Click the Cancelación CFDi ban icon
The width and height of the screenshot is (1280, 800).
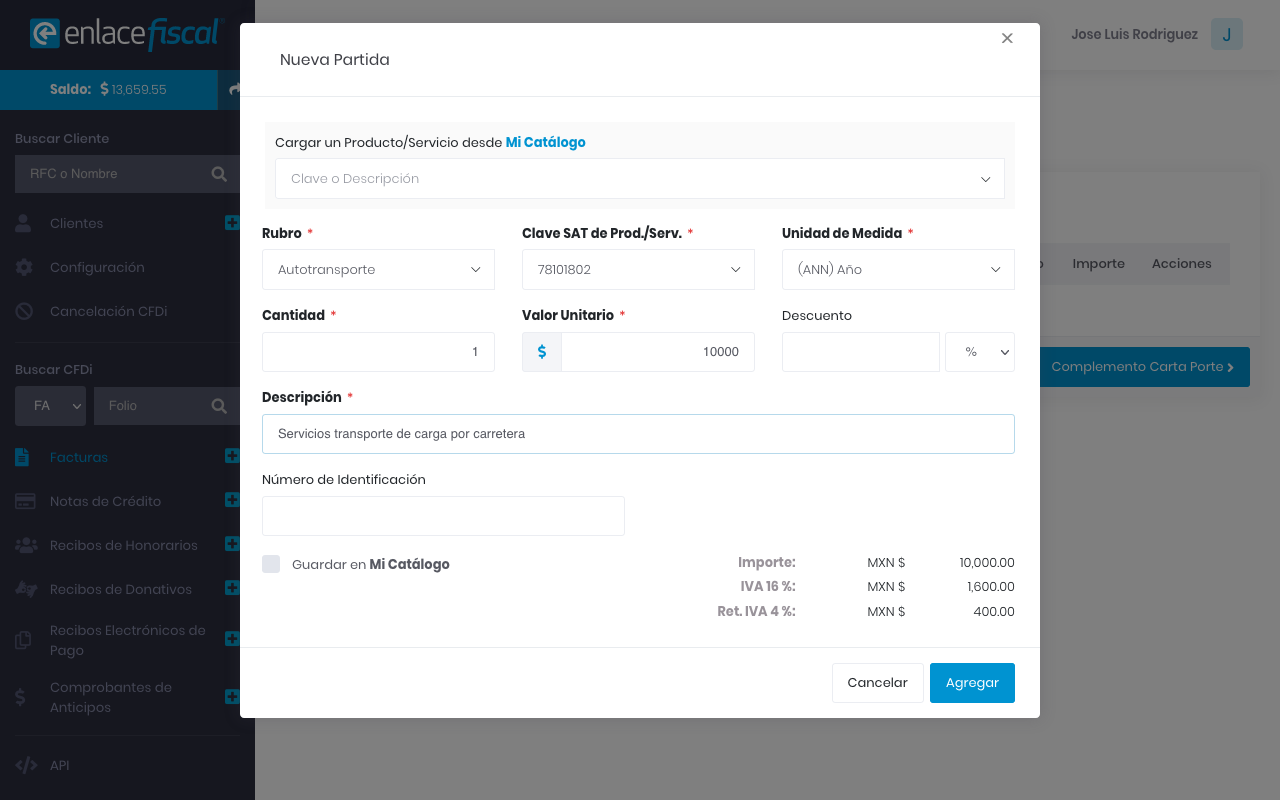pyautogui.click(x=24, y=312)
